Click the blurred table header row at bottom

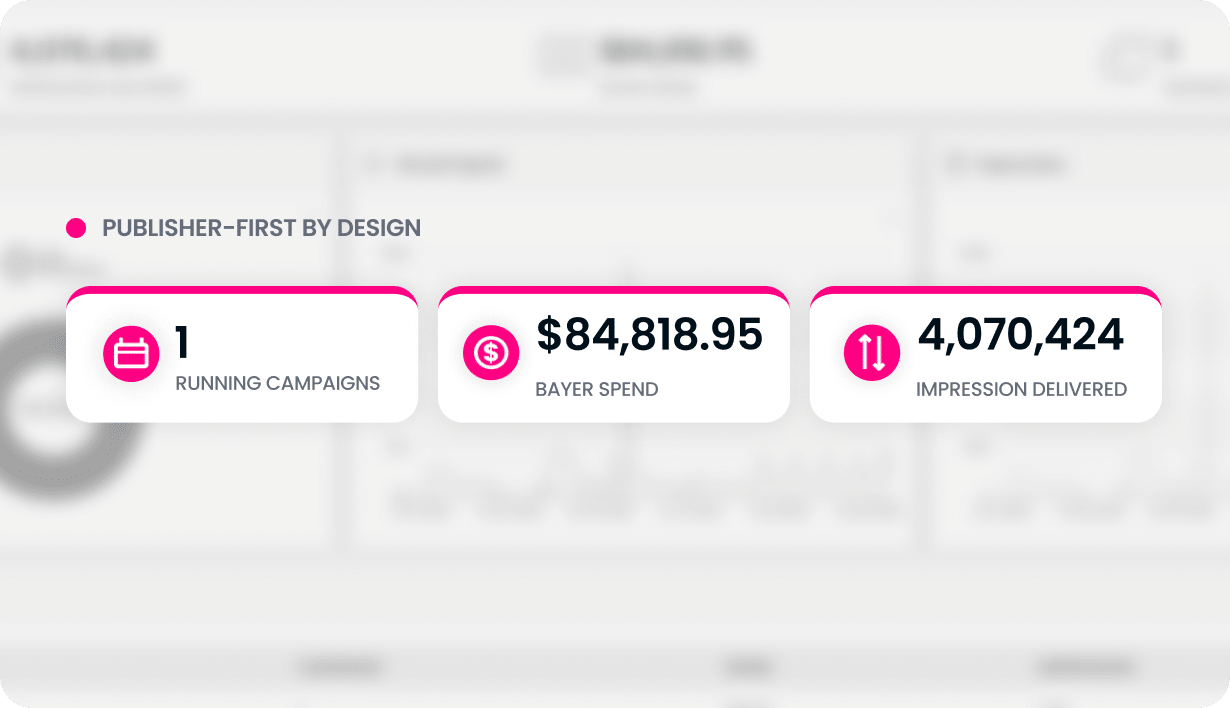click(x=615, y=667)
